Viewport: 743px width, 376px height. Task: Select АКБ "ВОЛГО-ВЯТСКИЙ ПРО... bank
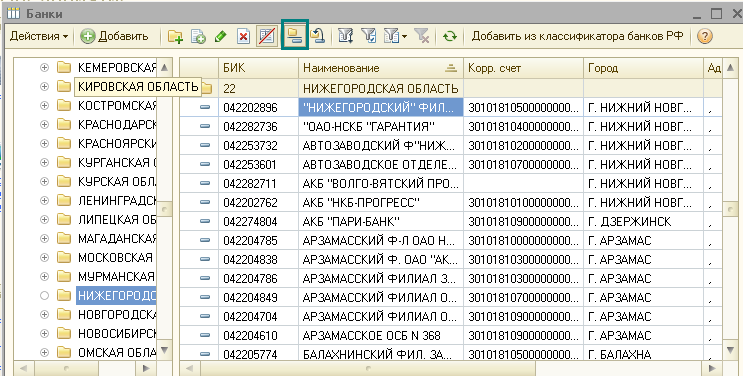tap(381, 183)
